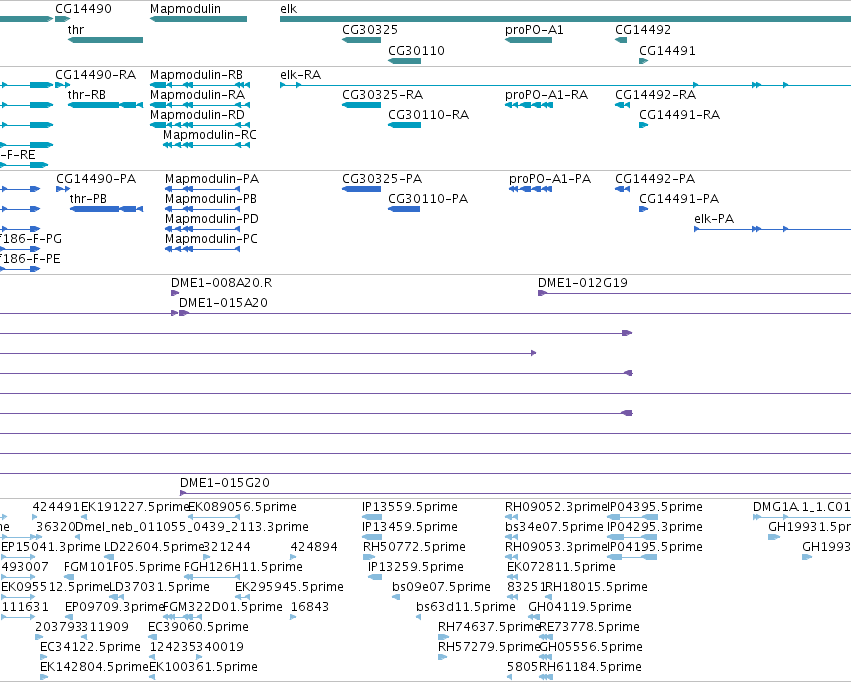Select EST GH04119.5prime
Image resolution: width=851 pixels, height=682 pixels.
coord(580,607)
